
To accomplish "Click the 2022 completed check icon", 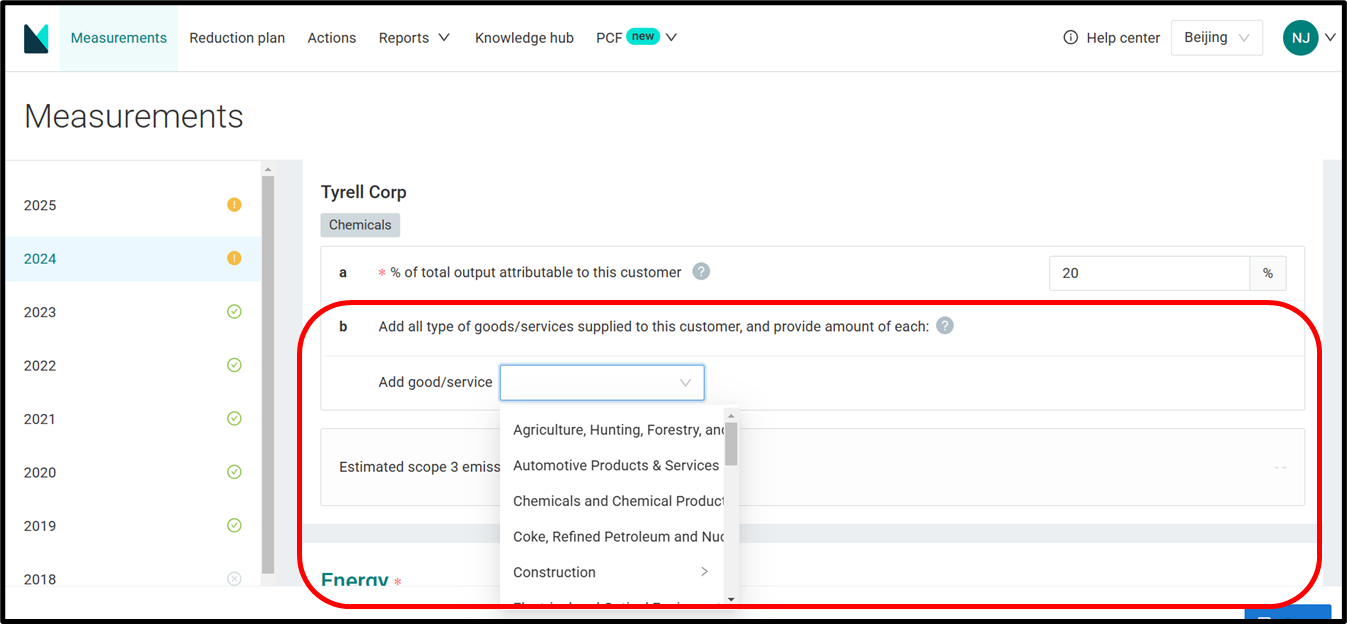I will [234, 365].
